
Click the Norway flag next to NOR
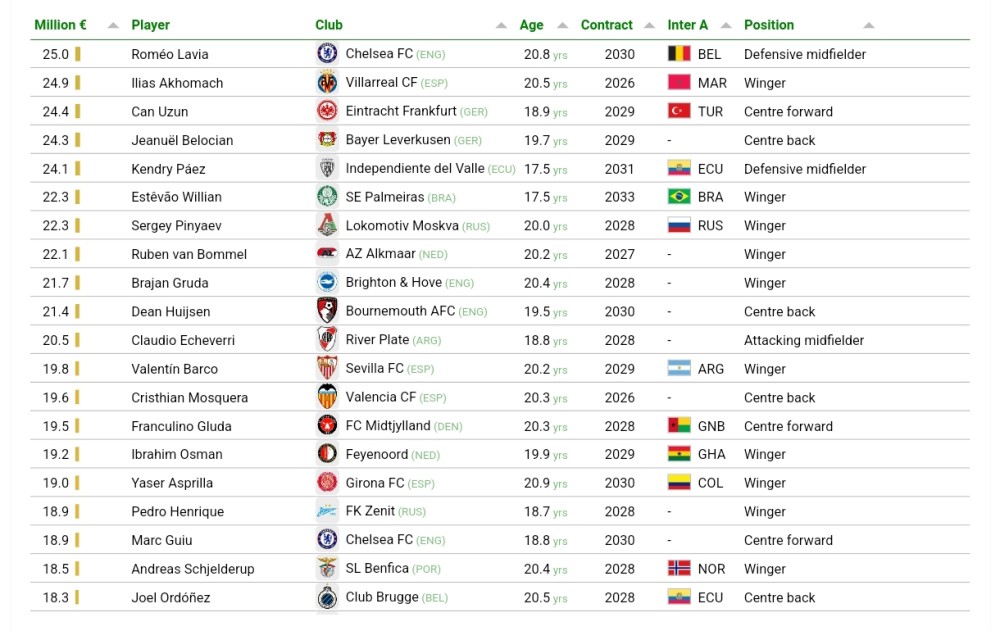click(x=679, y=569)
